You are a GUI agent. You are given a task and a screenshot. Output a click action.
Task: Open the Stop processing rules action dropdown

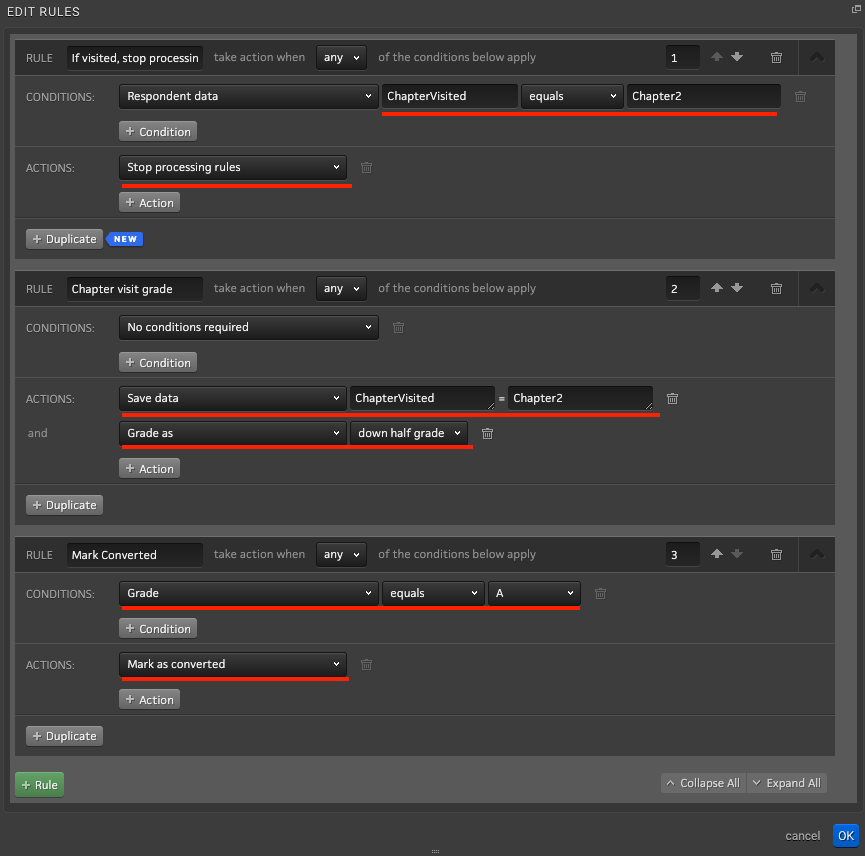[233, 167]
